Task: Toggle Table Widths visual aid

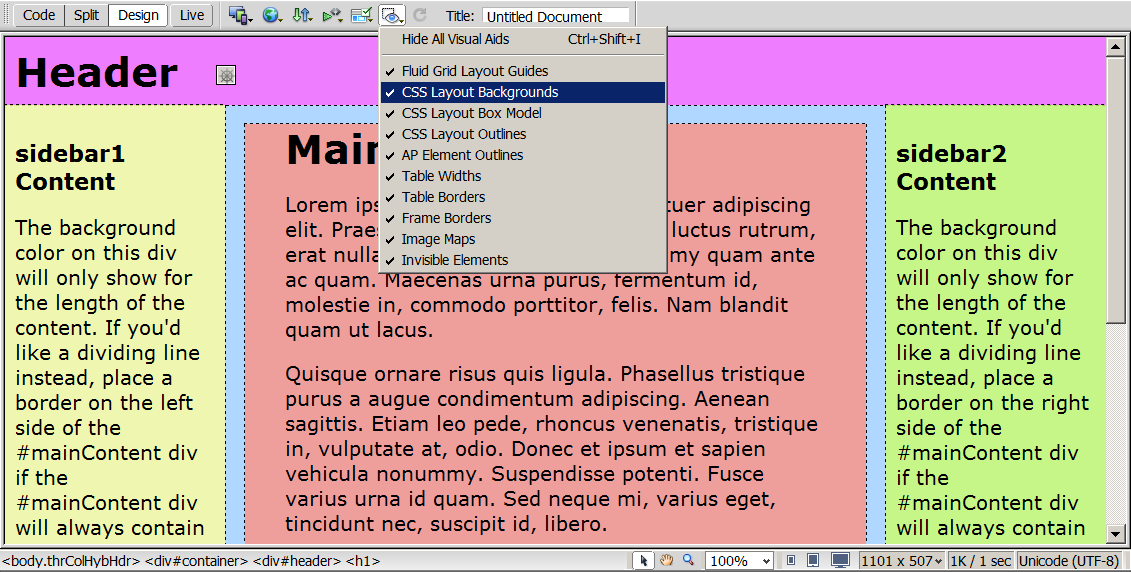Action: tap(522, 175)
